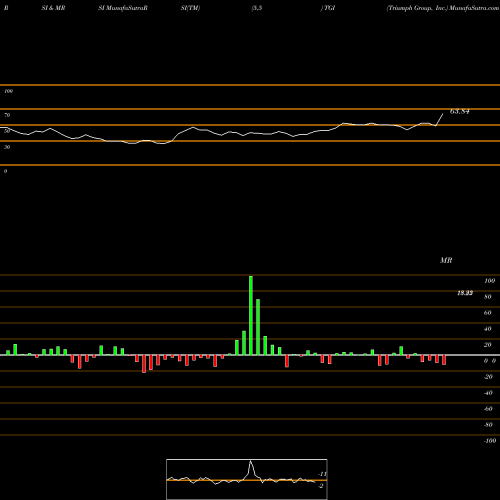
Task: Click the '-11' value in the mini chart
Action: (322, 474)
